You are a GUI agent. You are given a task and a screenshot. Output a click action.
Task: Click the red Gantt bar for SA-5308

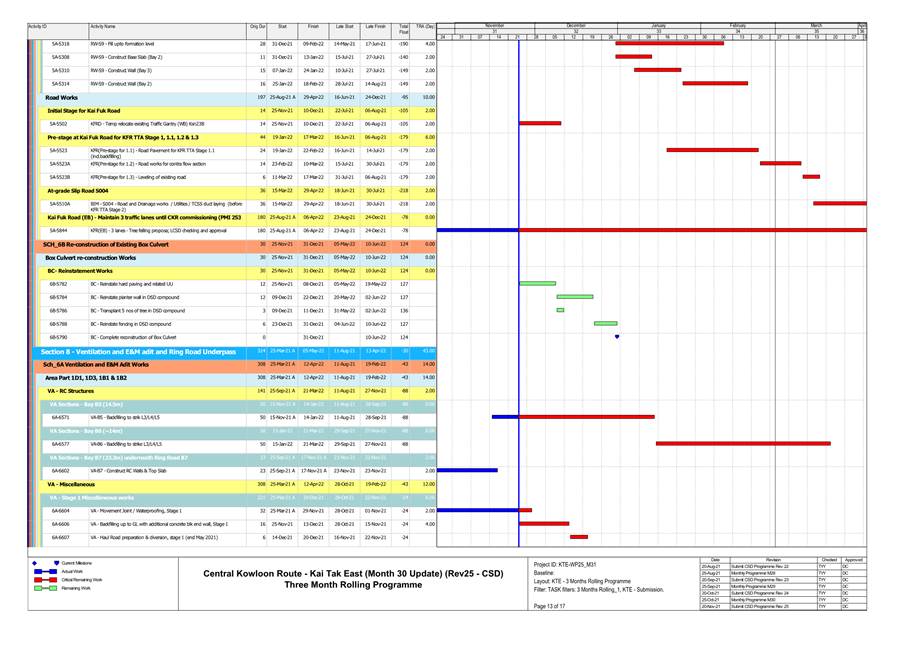(x=633, y=57)
